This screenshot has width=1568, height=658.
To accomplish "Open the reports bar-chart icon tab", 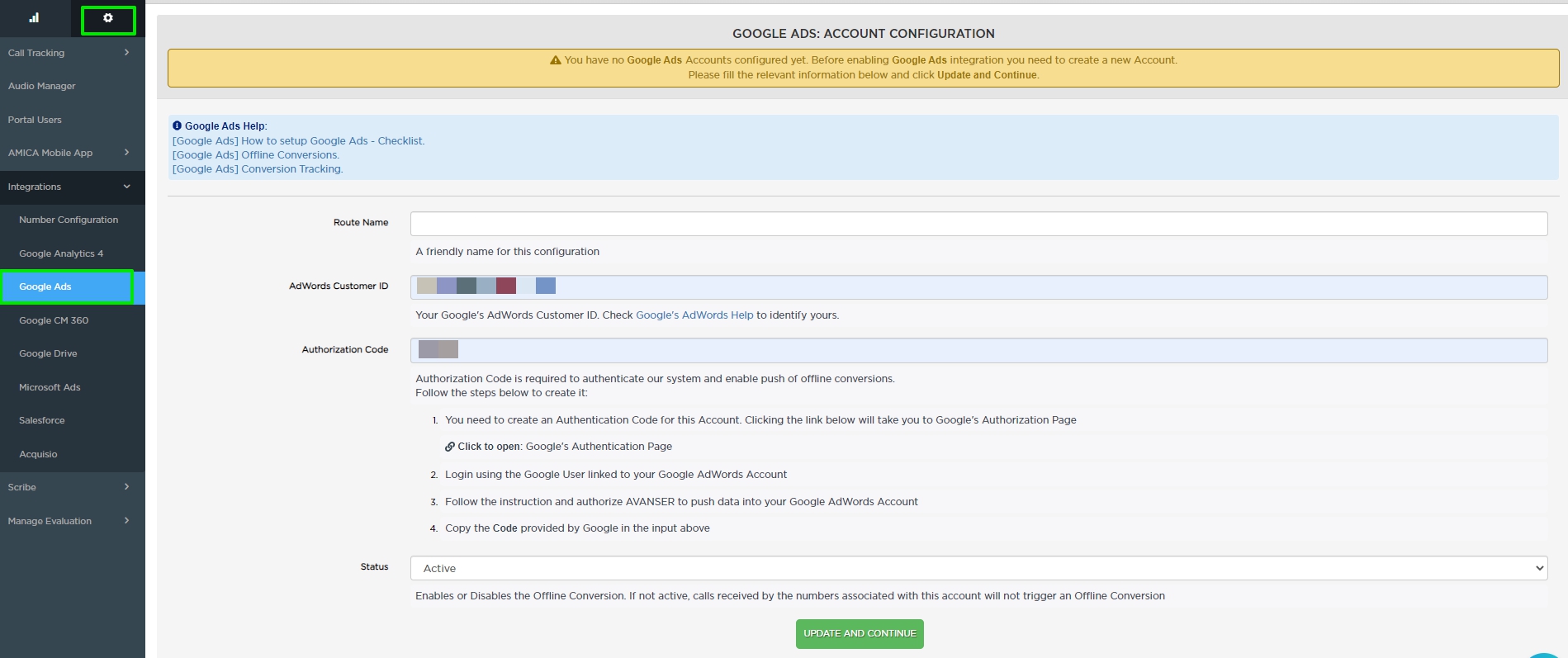I will tap(34, 18).
